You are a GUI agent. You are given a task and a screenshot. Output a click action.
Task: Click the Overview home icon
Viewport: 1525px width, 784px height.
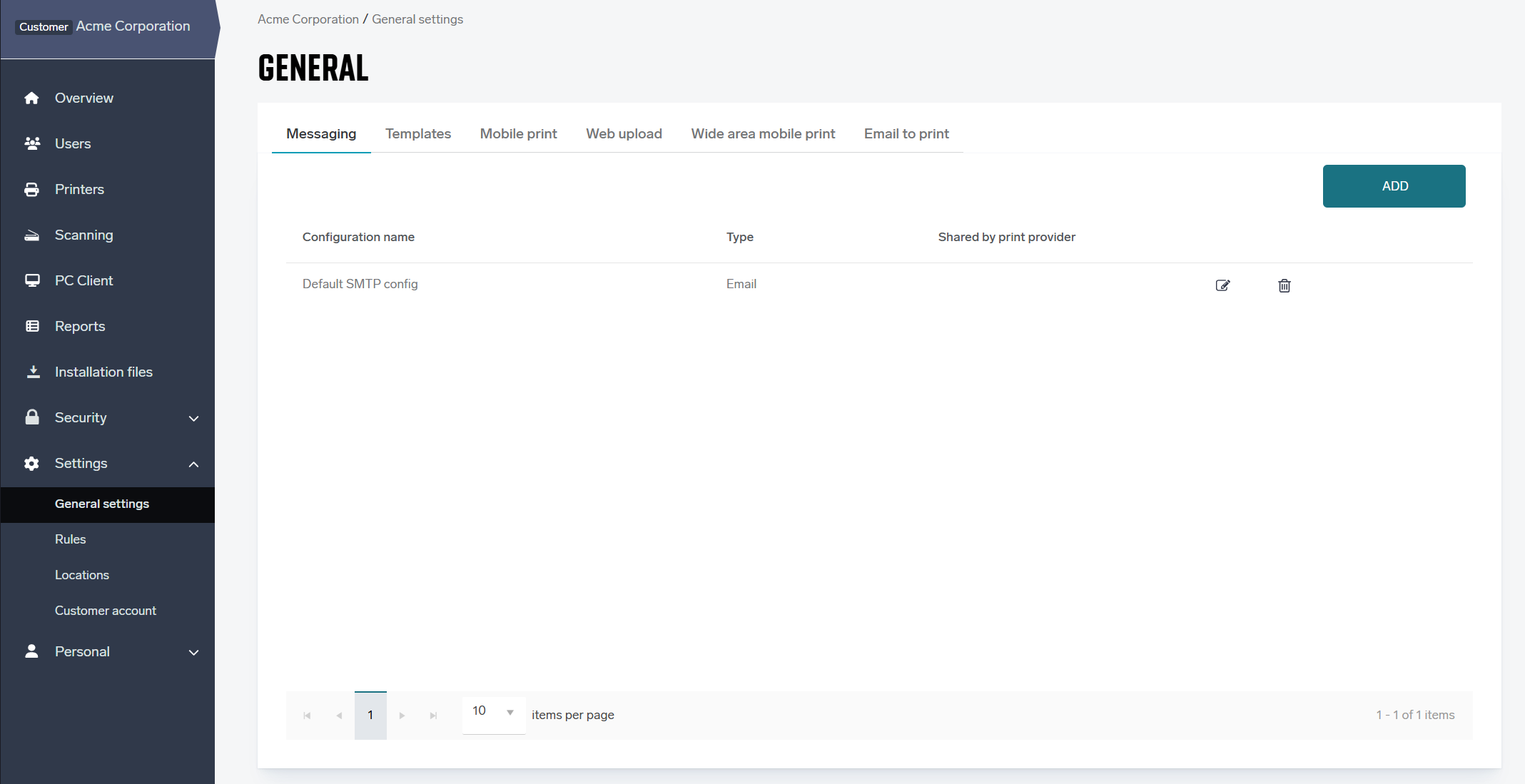point(31,98)
